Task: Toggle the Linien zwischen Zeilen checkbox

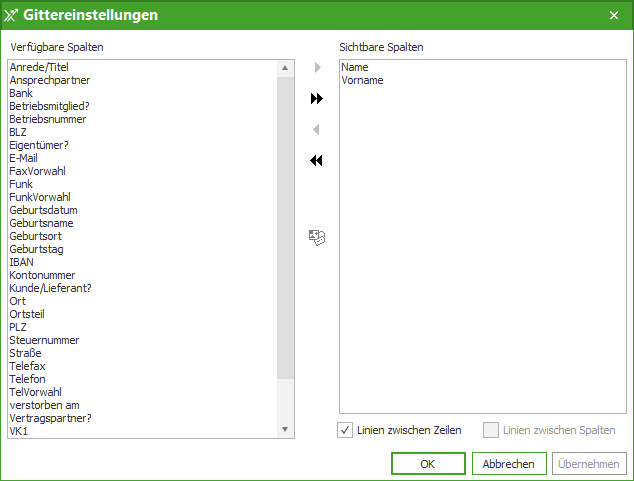Action: [x=346, y=430]
